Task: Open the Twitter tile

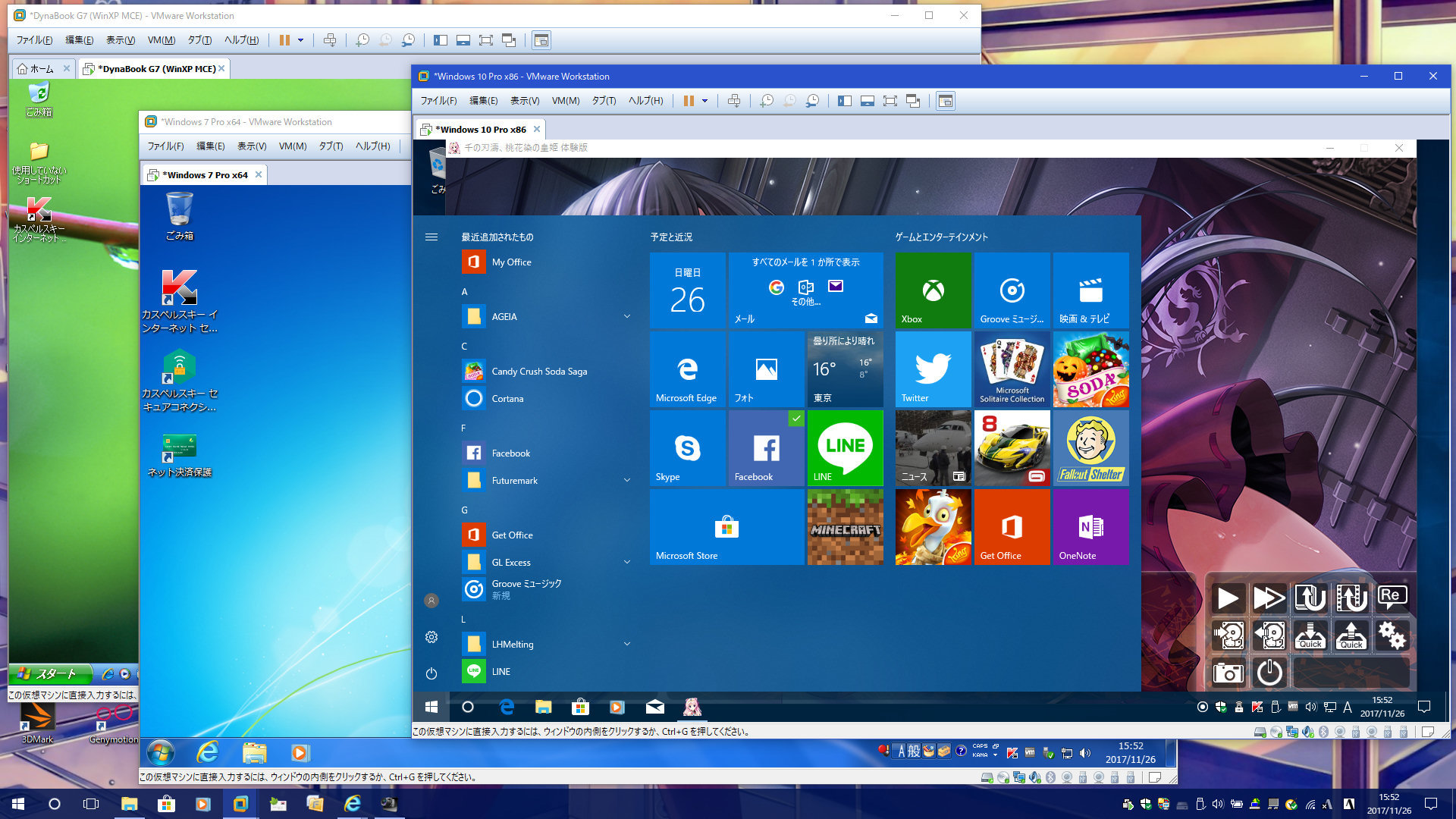Action: [x=933, y=369]
